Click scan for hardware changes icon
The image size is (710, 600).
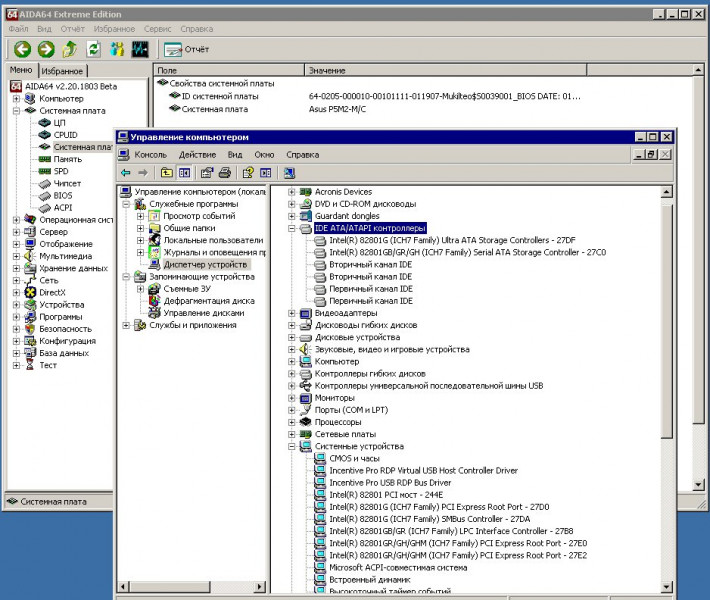(289, 173)
